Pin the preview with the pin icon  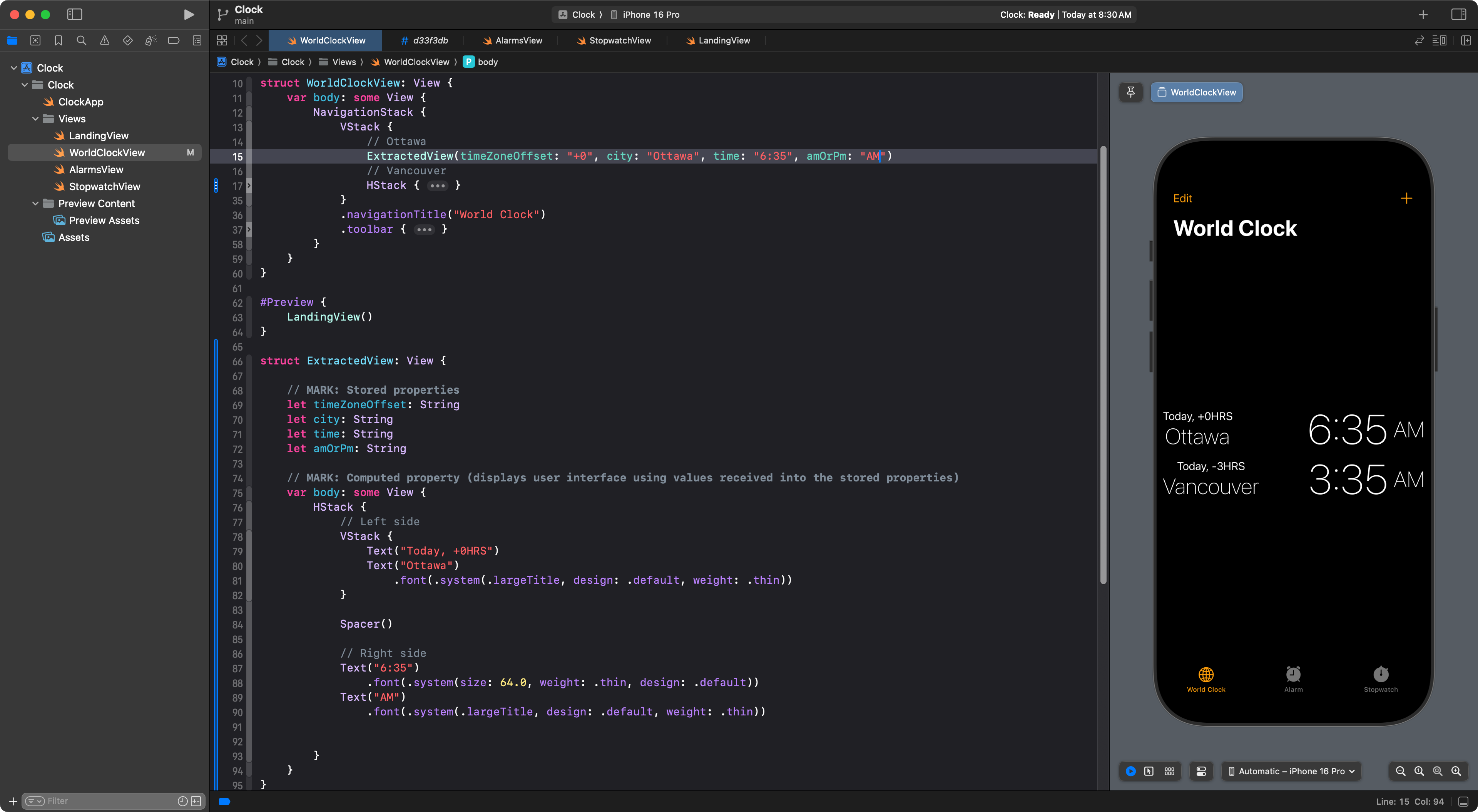point(1130,92)
